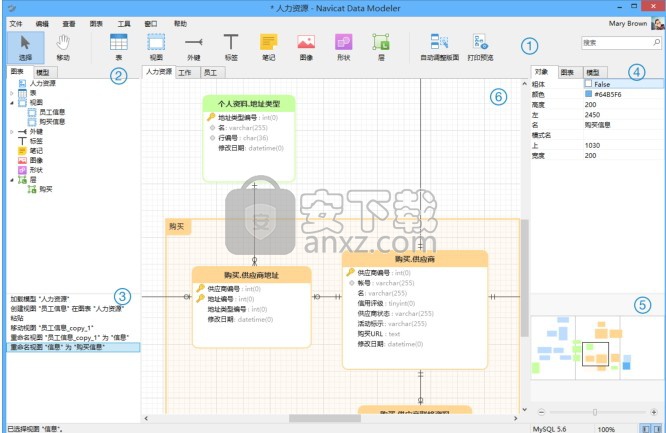Open the 查看 (View) menu
Viewport: 666px width, 433px height.
[x=69, y=24]
